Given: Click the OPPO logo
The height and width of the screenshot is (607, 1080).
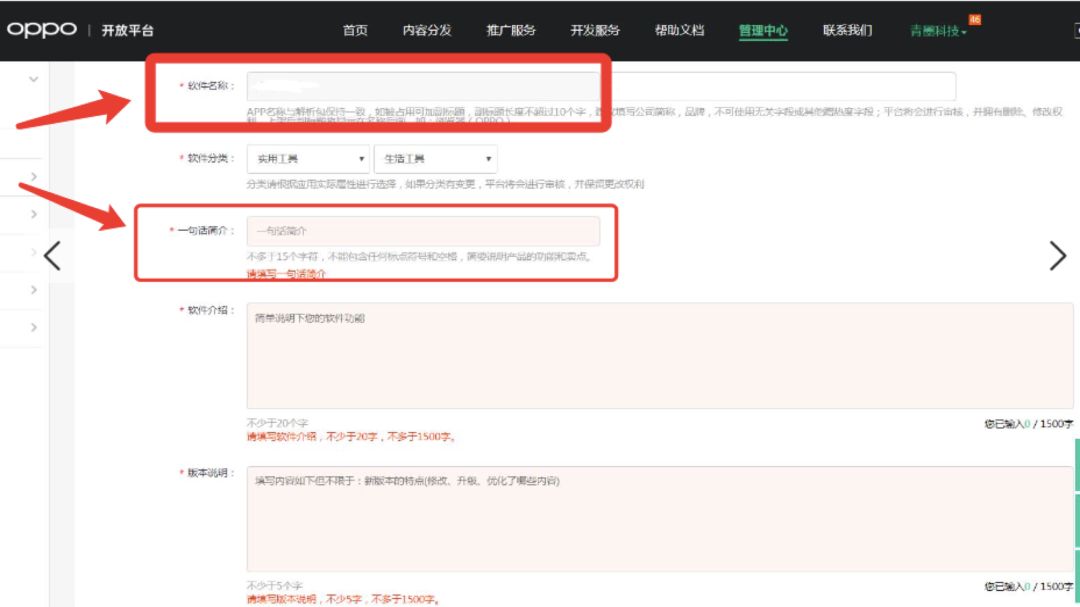Looking at the screenshot, I should (x=42, y=30).
